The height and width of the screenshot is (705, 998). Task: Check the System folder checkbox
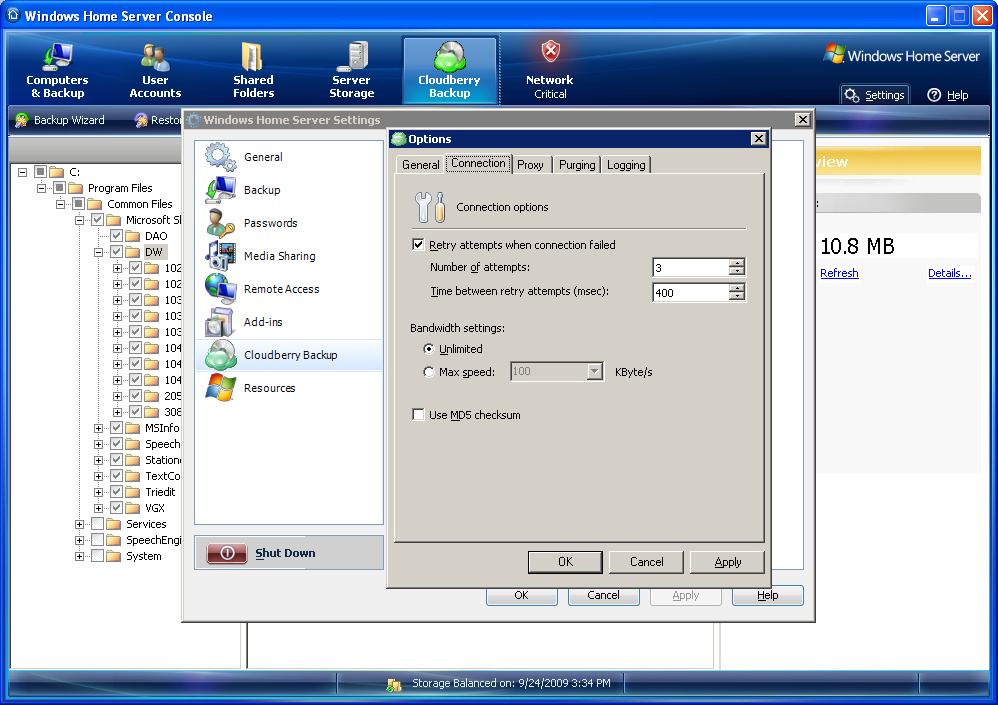(x=97, y=556)
